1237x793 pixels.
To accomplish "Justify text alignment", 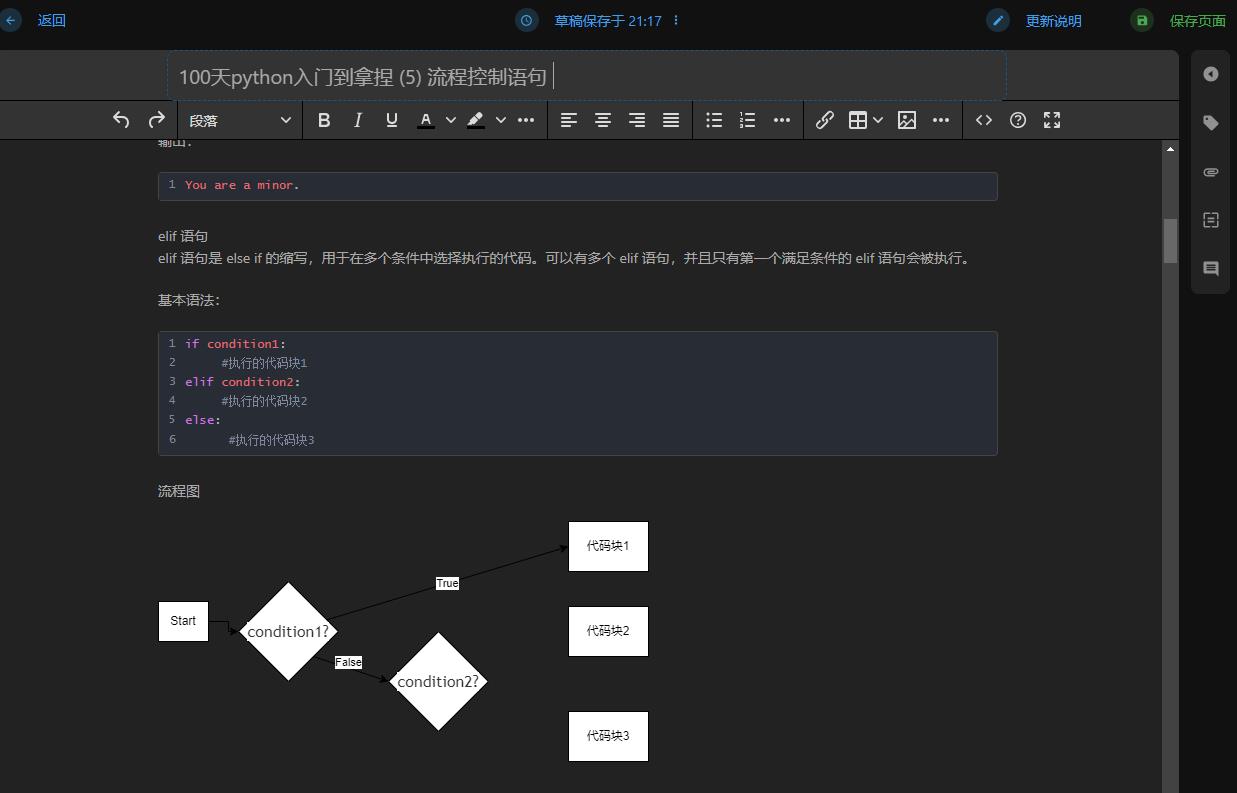I will (x=671, y=120).
